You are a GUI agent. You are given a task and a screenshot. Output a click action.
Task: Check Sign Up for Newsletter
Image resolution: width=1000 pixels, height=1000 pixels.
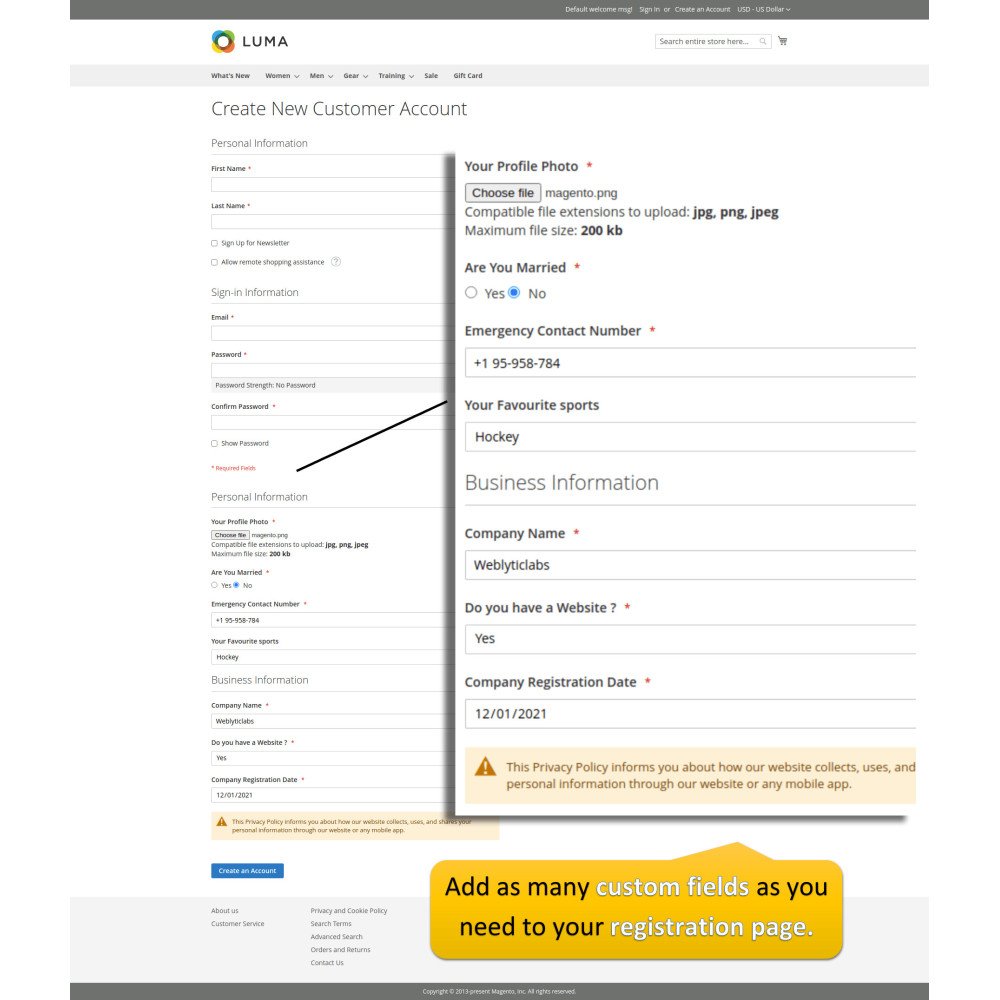tap(214, 243)
